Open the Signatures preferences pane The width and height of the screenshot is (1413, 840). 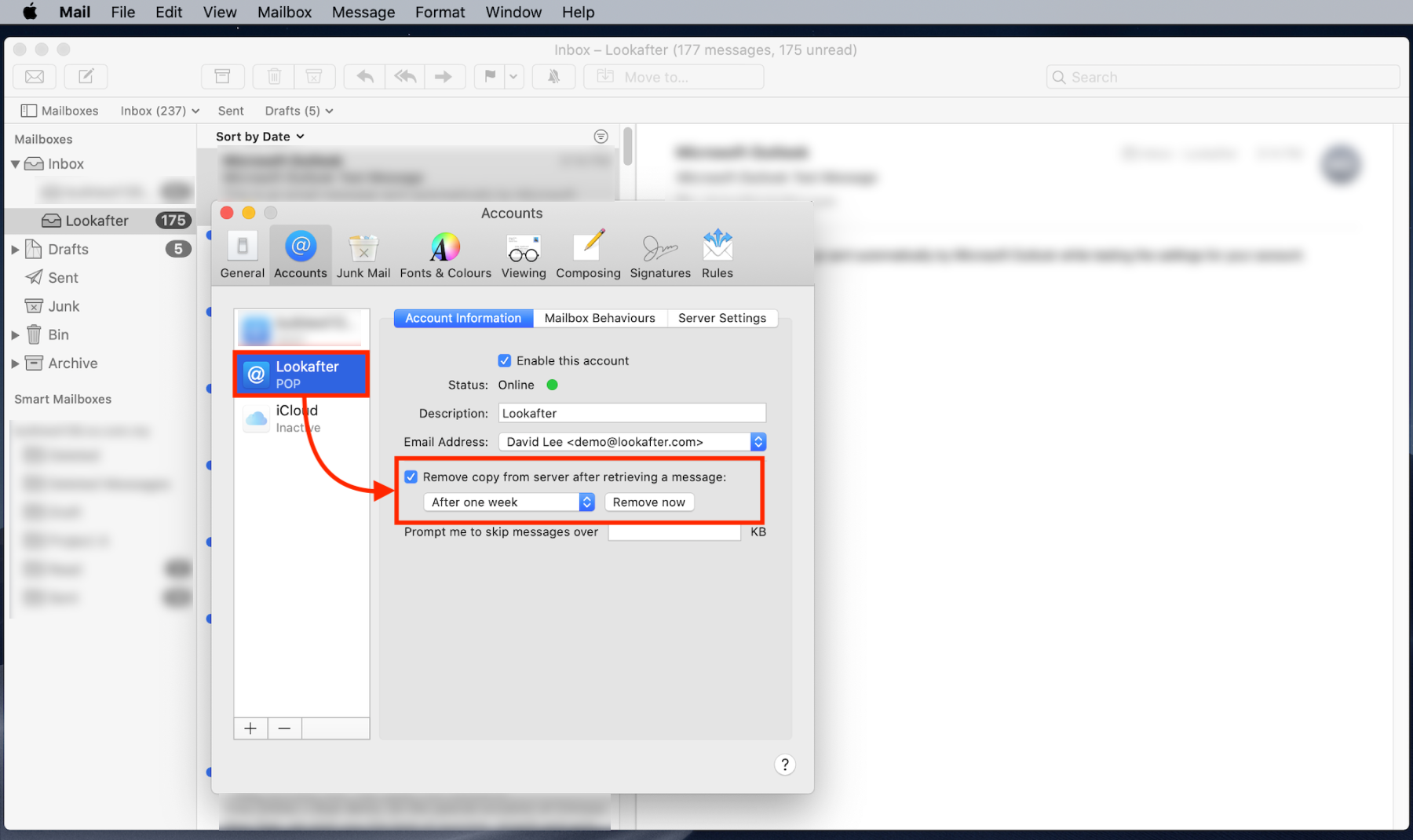coord(660,254)
